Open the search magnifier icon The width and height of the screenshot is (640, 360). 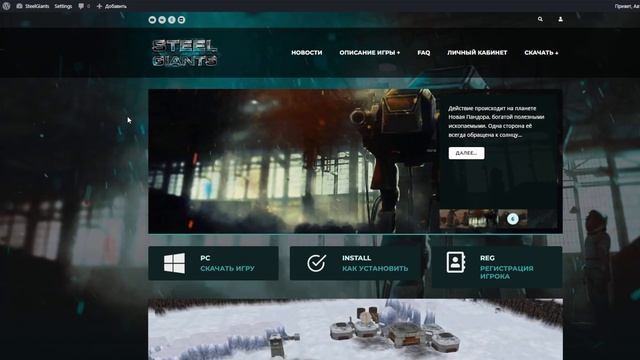pos(540,19)
